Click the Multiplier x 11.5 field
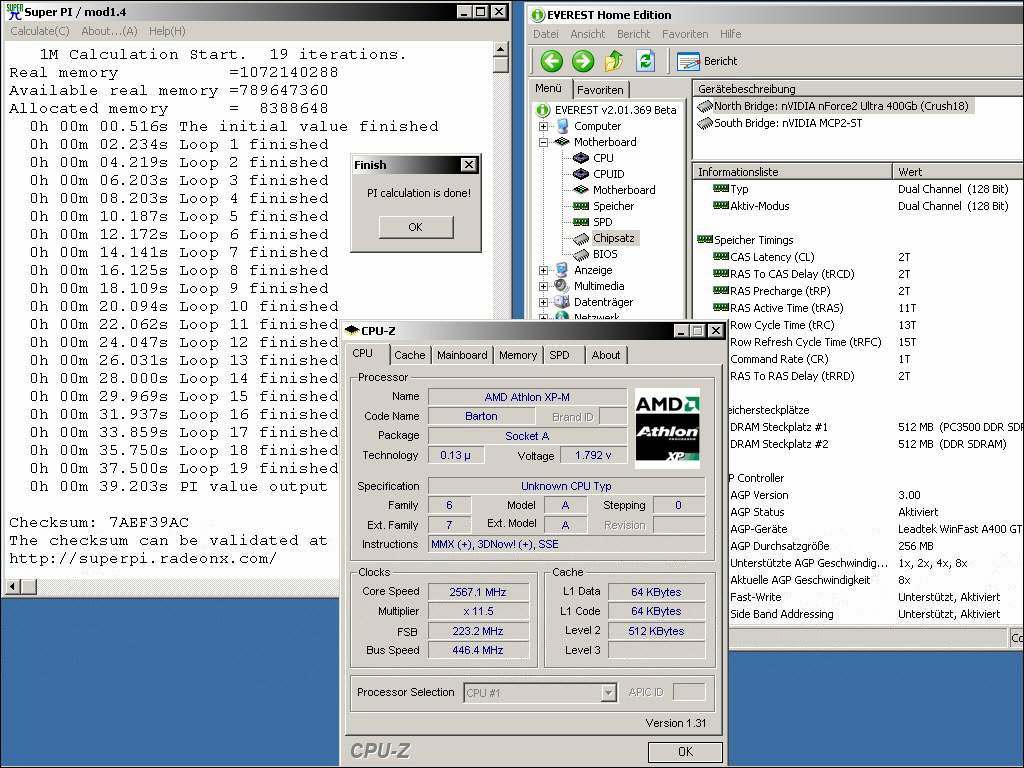This screenshot has height=768, width=1024. pyautogui.click(x=478, y=611)
